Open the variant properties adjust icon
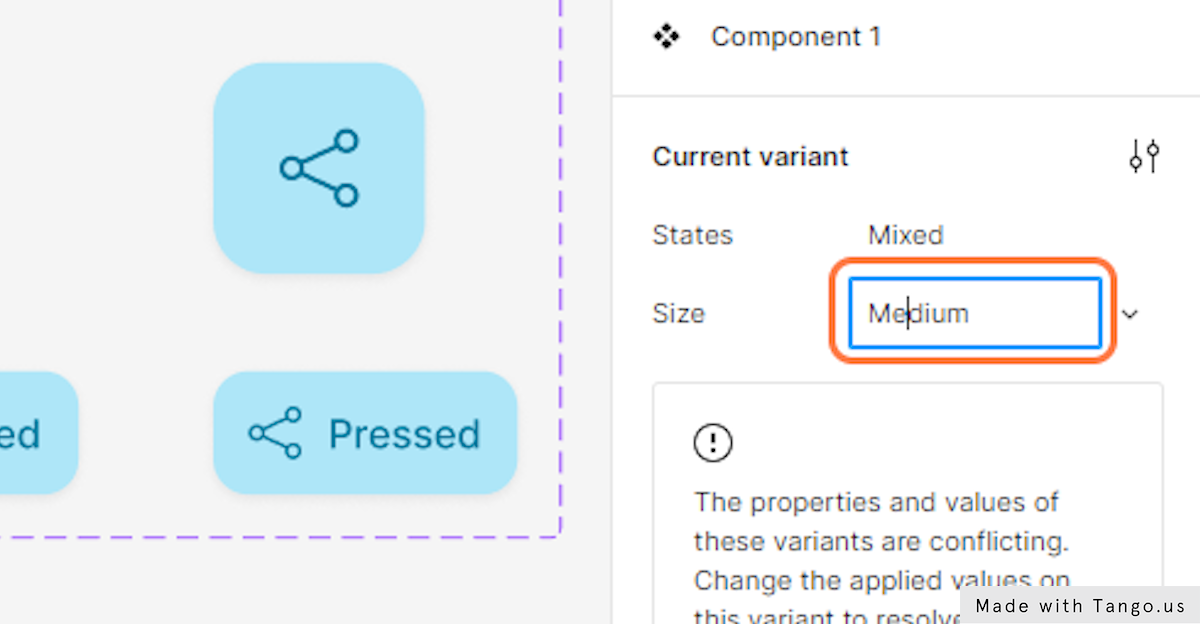1200x624 pixels. tap(1144, 157)
